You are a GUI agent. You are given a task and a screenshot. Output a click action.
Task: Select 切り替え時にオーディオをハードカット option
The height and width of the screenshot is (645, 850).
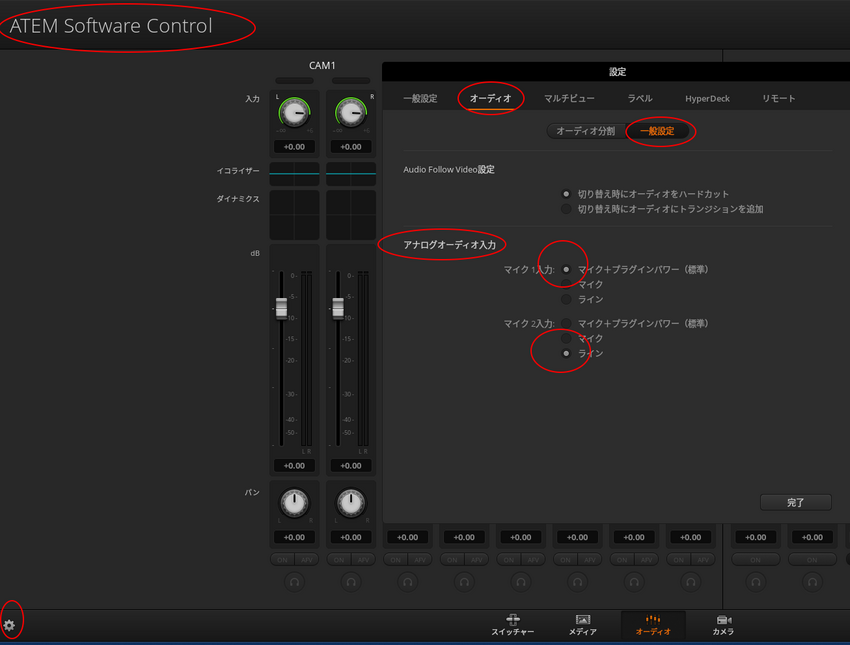(x=566, y=194)
